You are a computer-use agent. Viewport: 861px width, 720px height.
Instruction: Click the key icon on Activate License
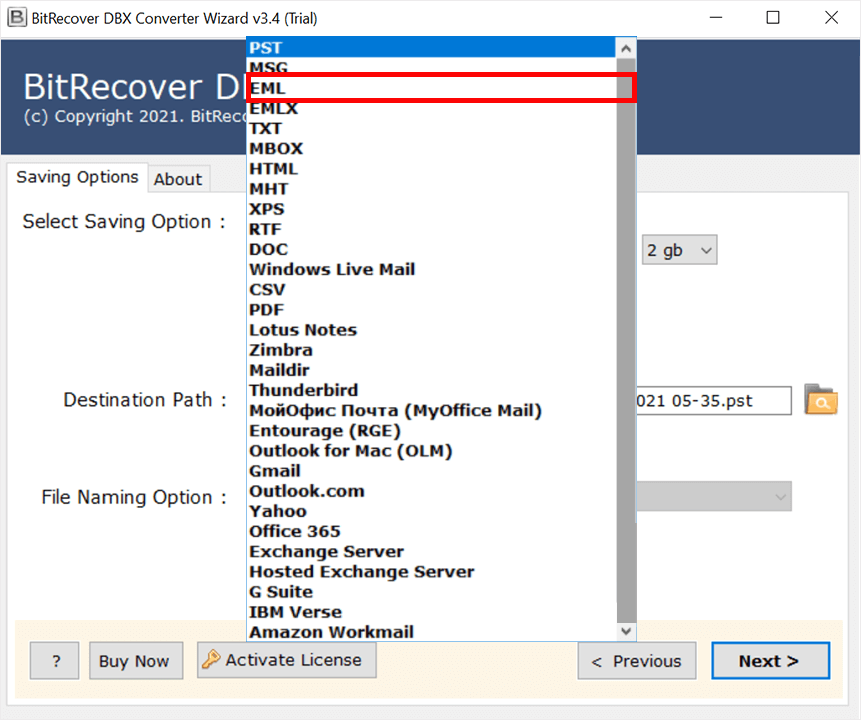[x=210, y=658]
